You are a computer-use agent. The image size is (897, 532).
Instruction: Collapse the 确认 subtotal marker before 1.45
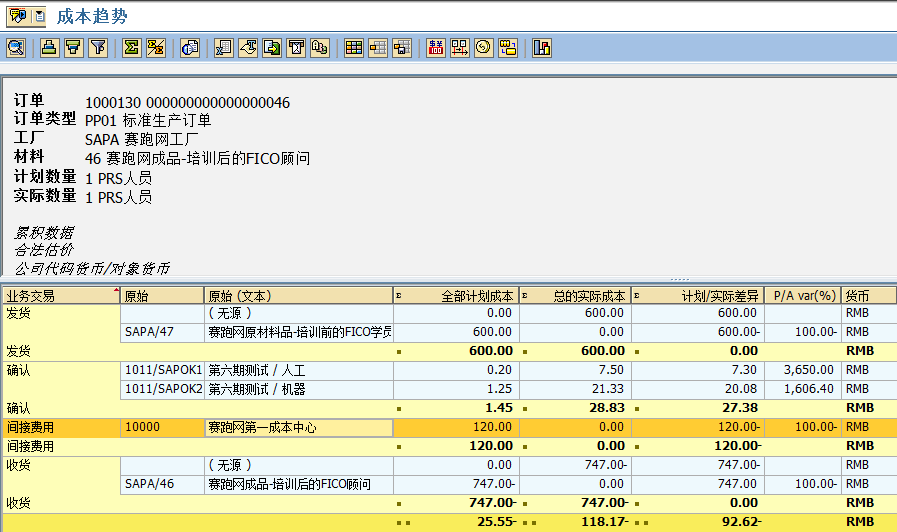click(x=399, y=409)
